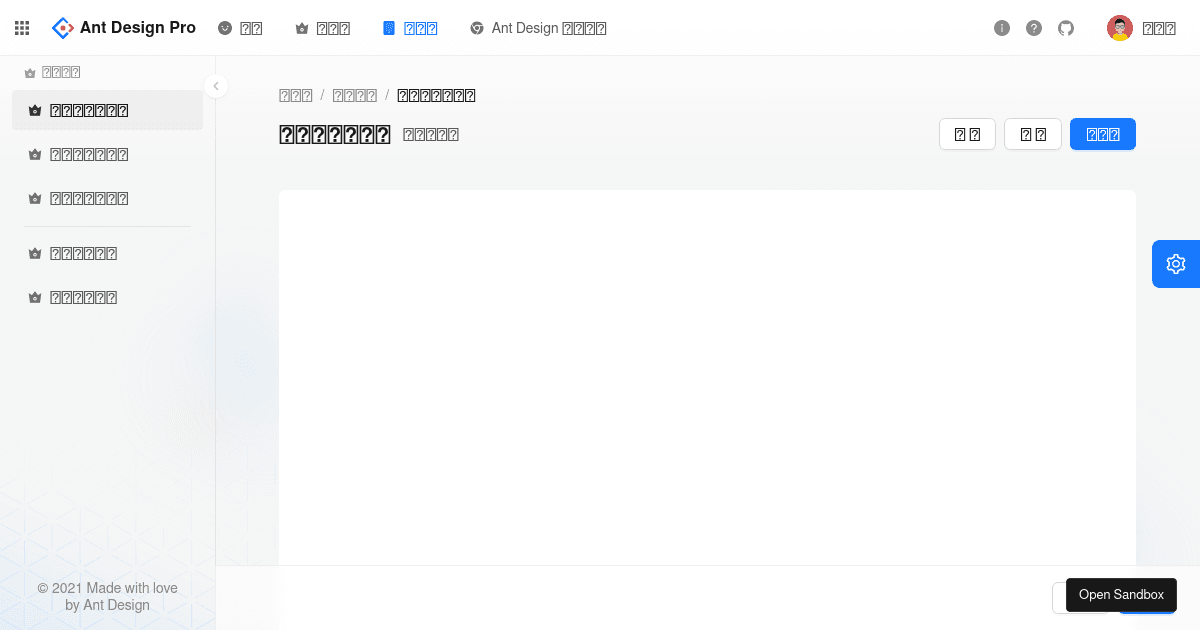Image resolution: width=1200 pixels, height=630 pixels.
Task: Click the leftmost white page header button
Action: [967, 134]
